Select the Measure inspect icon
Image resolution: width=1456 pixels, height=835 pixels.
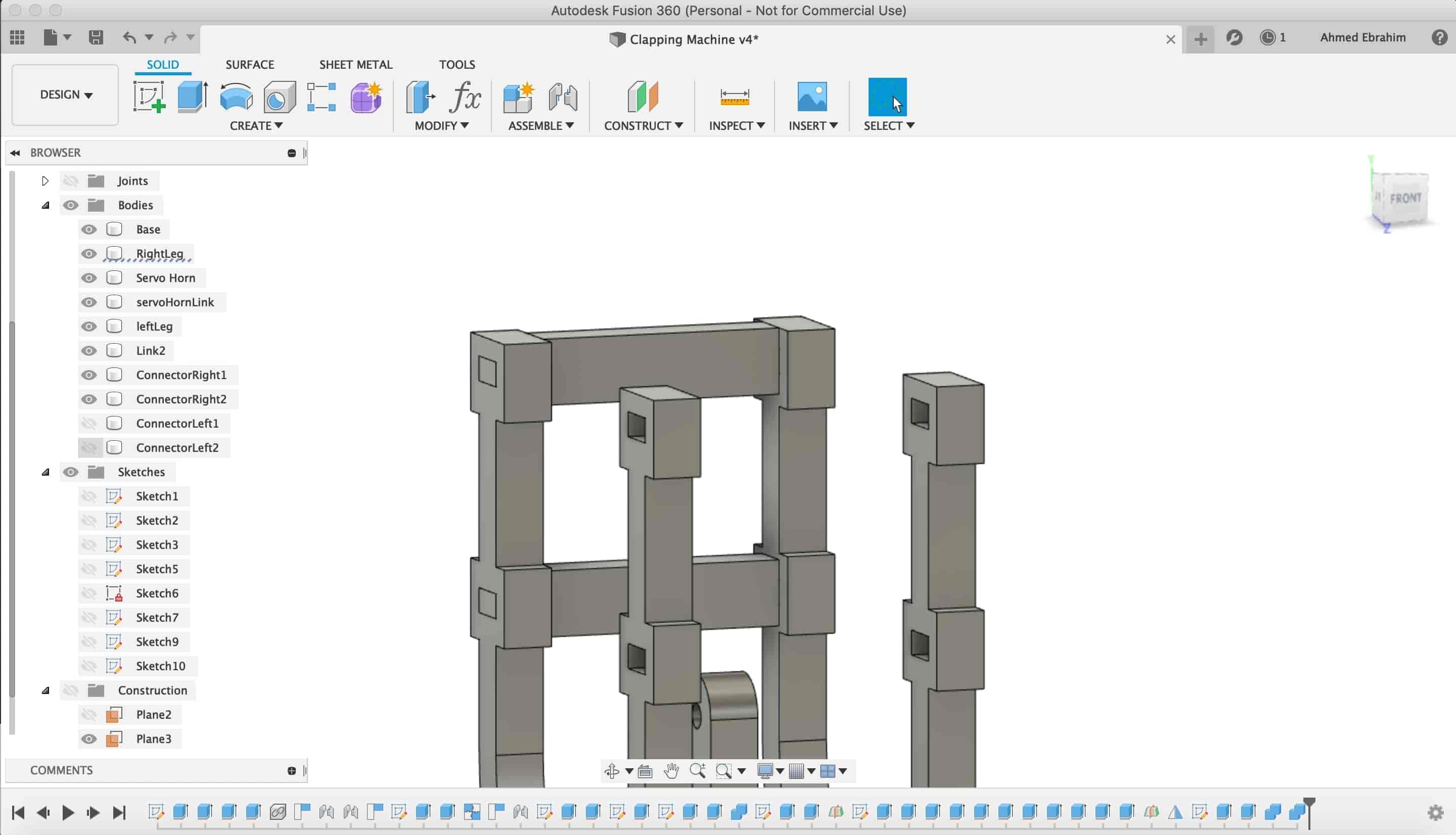(x=735, y=97)
